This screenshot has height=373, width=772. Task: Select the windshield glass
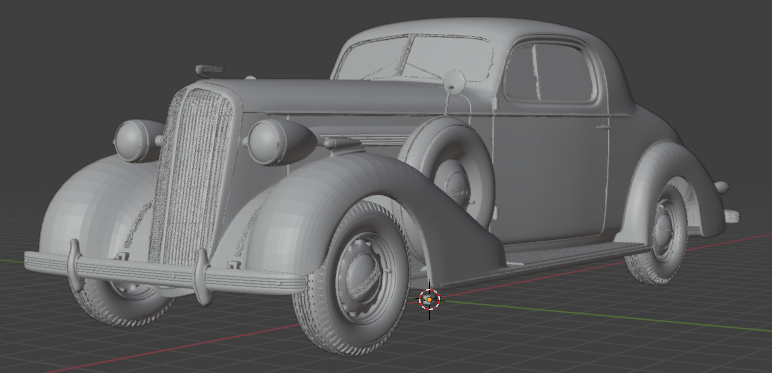[414, 58]
